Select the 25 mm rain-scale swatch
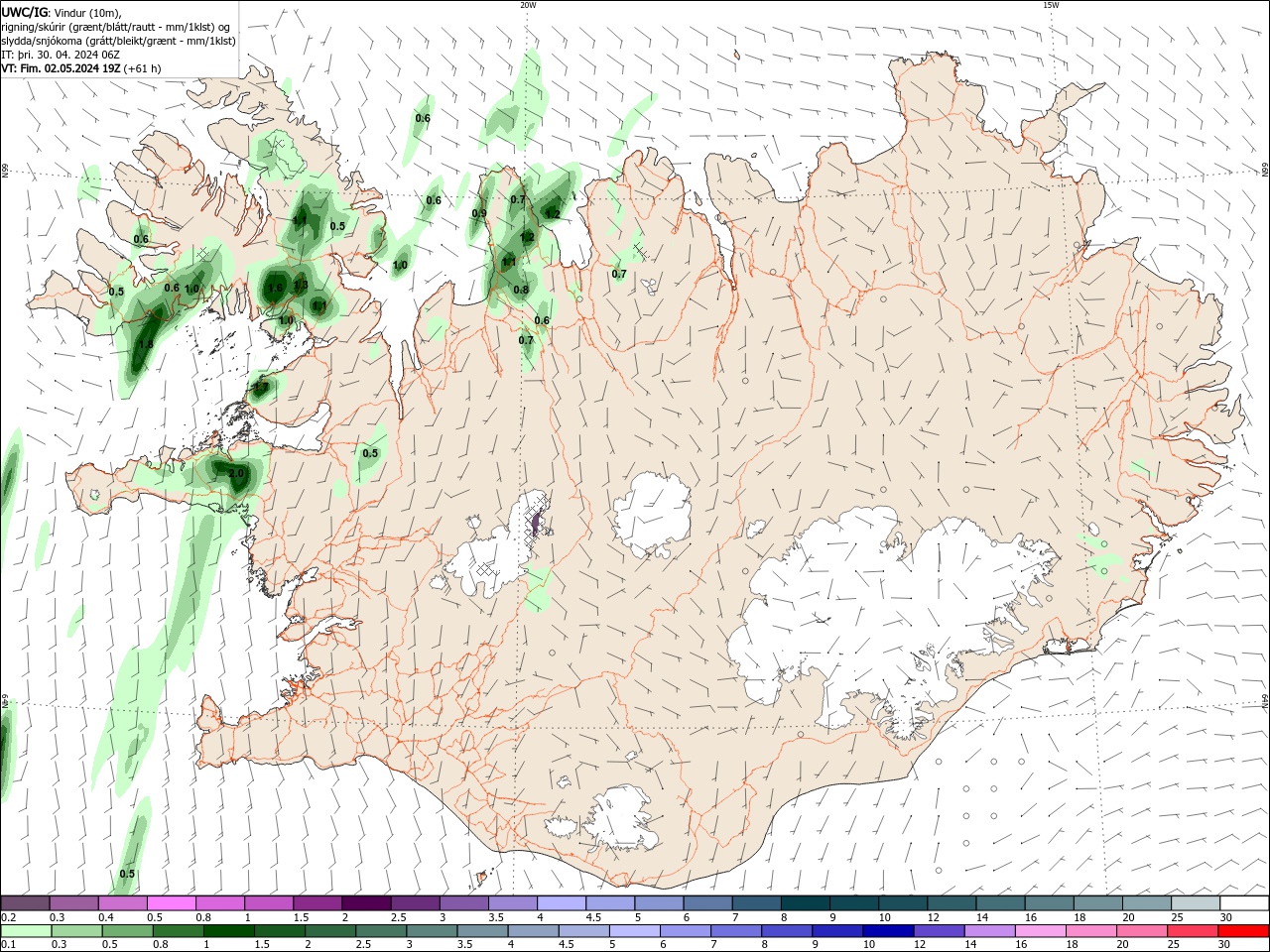 [1193, 930]
